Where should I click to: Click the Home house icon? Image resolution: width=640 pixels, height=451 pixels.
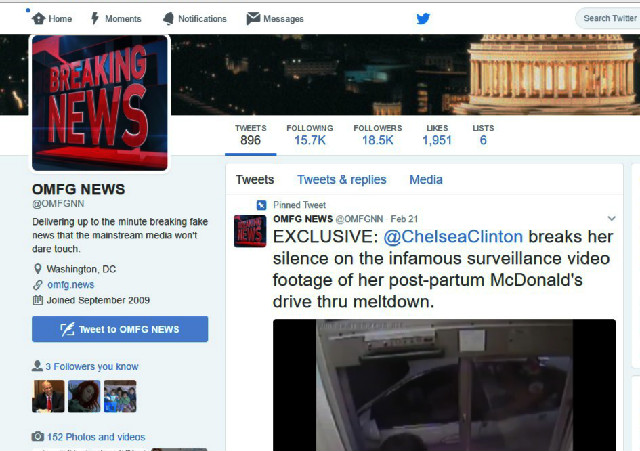coord(39,18)
